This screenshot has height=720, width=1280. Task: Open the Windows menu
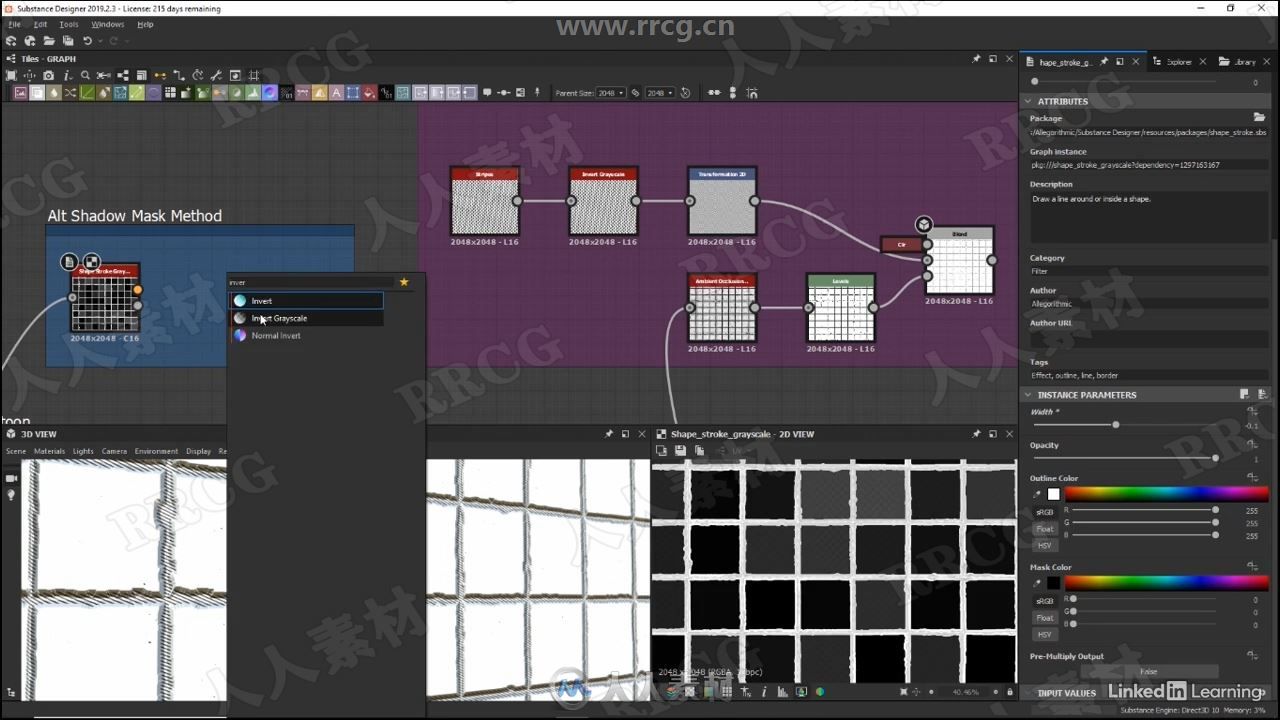point(108,24)
